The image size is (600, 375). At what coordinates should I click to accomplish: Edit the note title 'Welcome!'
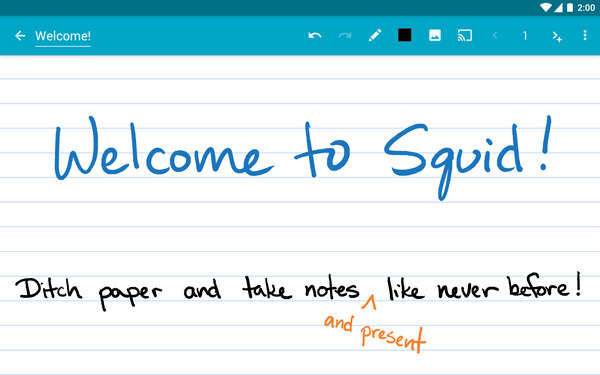point(63,36)
